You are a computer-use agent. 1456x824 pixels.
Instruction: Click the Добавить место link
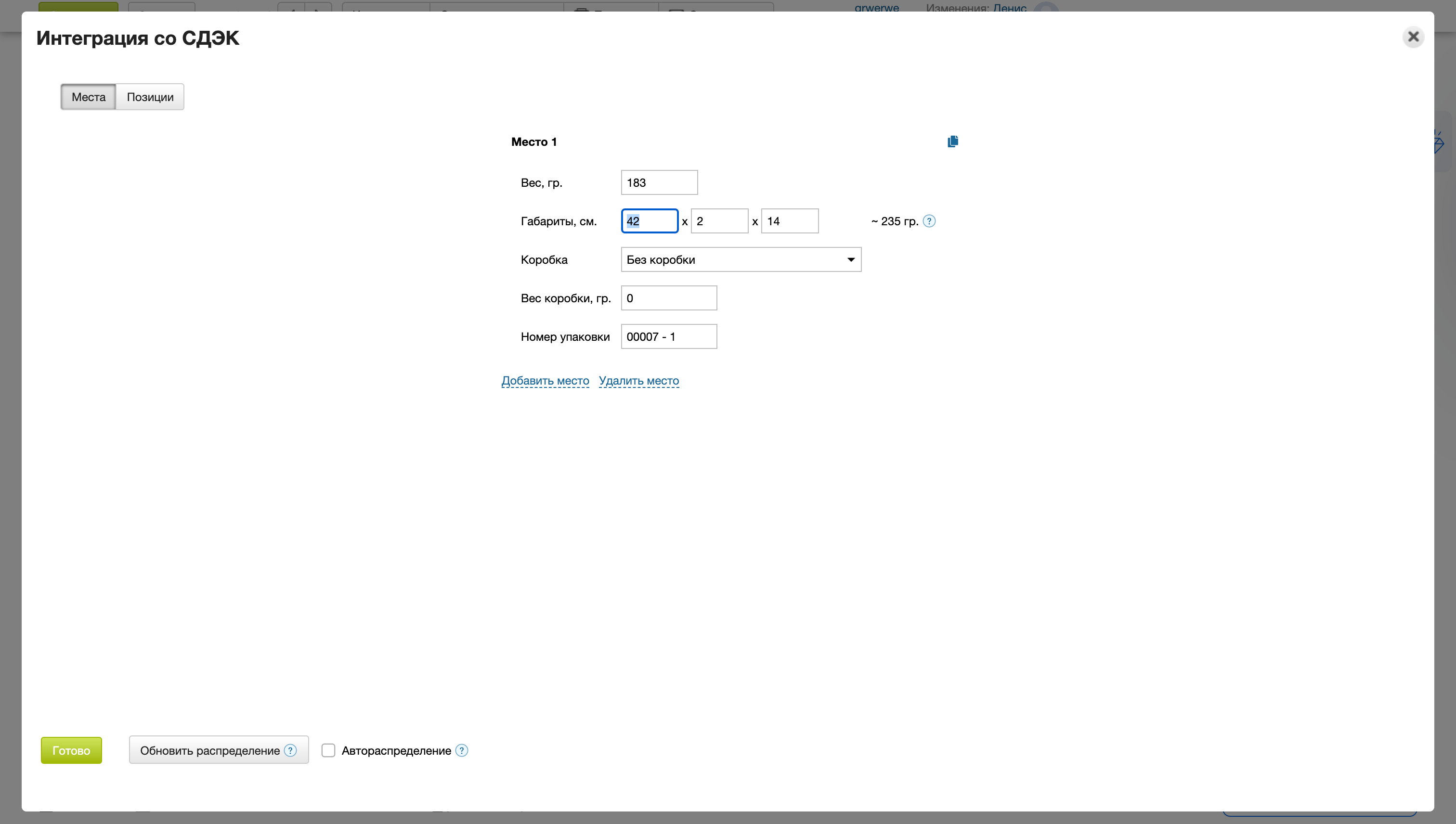click(x=545, y=381)
